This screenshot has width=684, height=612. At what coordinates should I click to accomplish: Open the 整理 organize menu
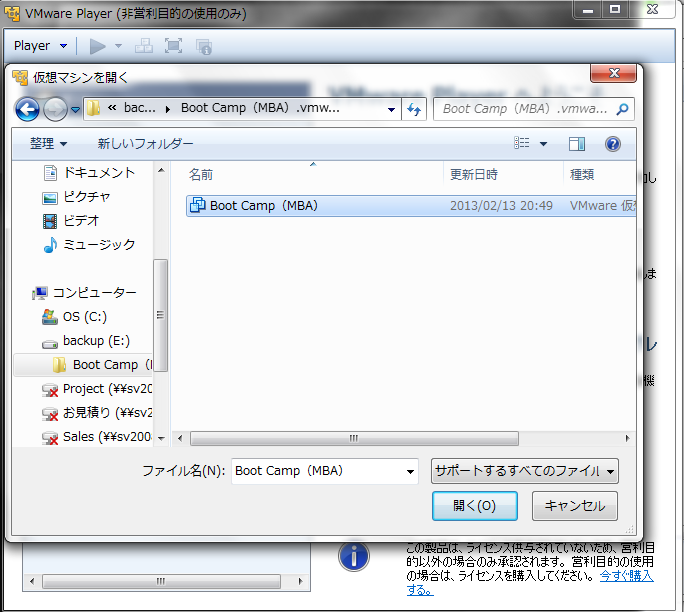(x=48, y=144)
